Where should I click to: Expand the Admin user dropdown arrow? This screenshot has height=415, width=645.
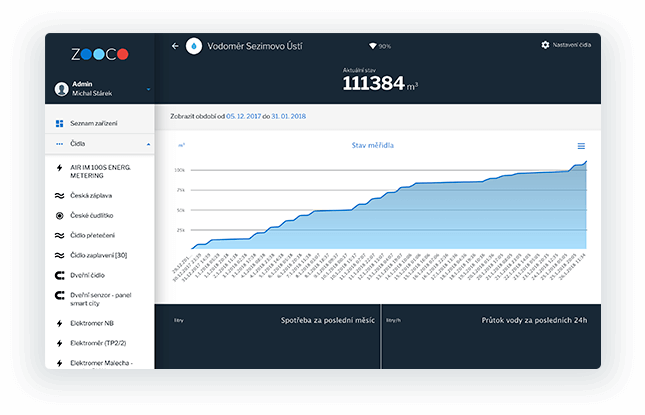148,89
